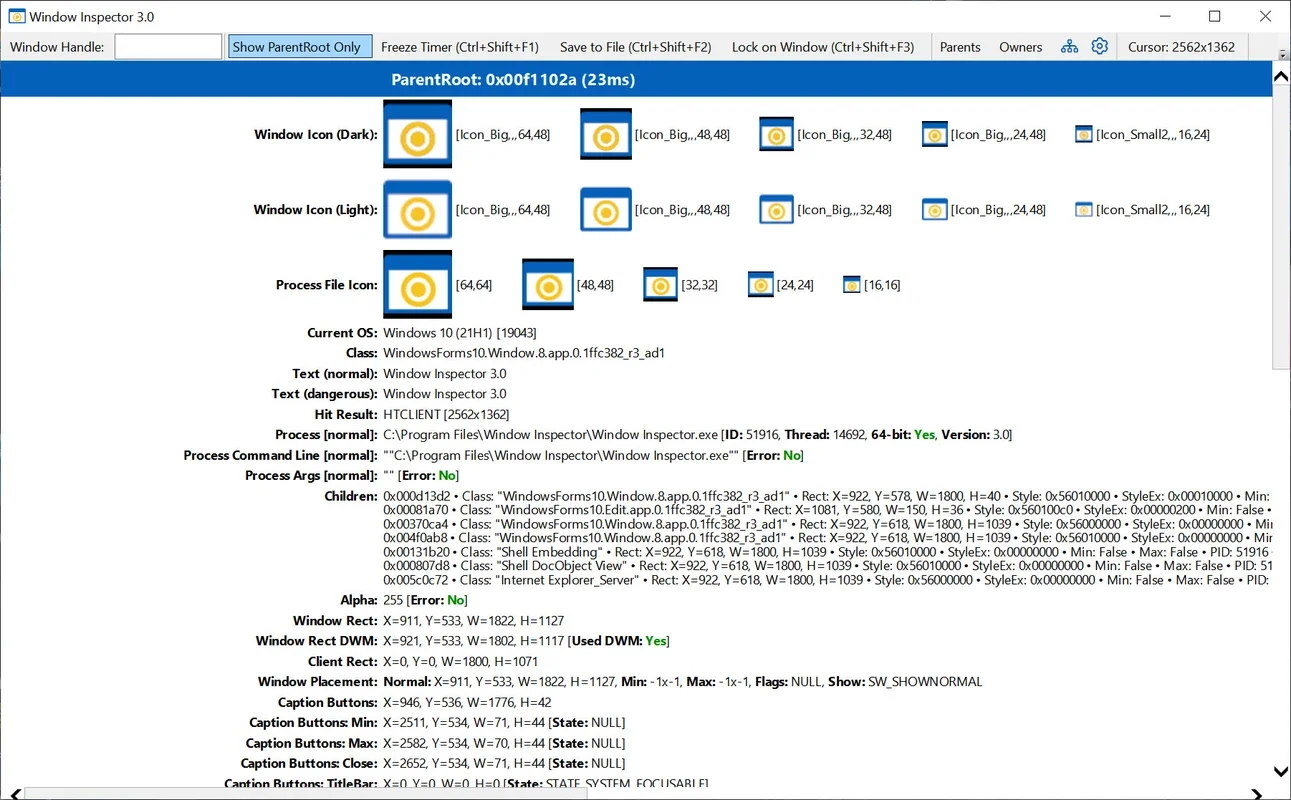Viewport: 1291px width, 800px height.
Task: Click the Process Command Line value
Action: point(561,455)
